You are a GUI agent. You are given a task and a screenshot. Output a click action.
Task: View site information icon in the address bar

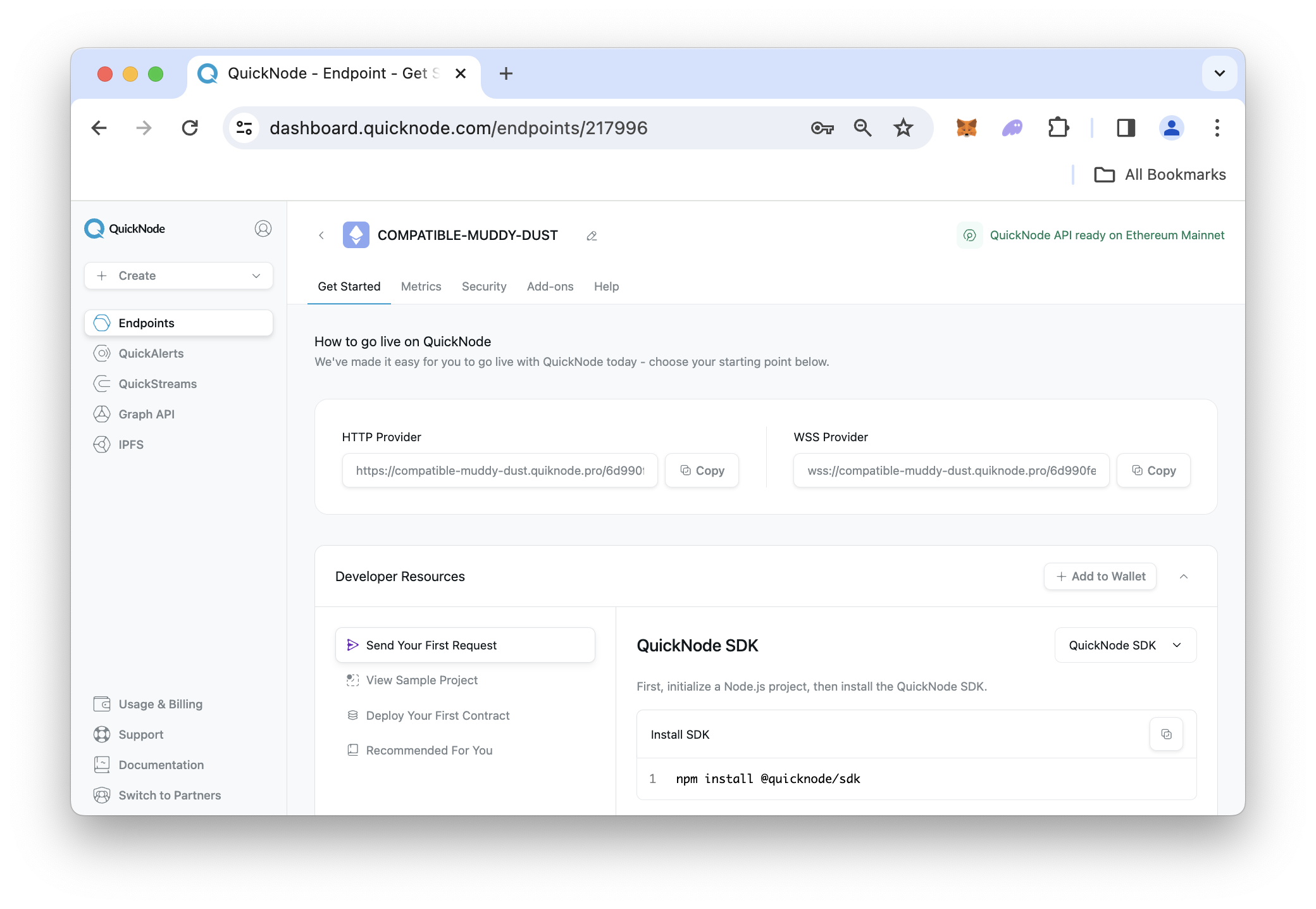pyautogui.click(x=244, y=128)
